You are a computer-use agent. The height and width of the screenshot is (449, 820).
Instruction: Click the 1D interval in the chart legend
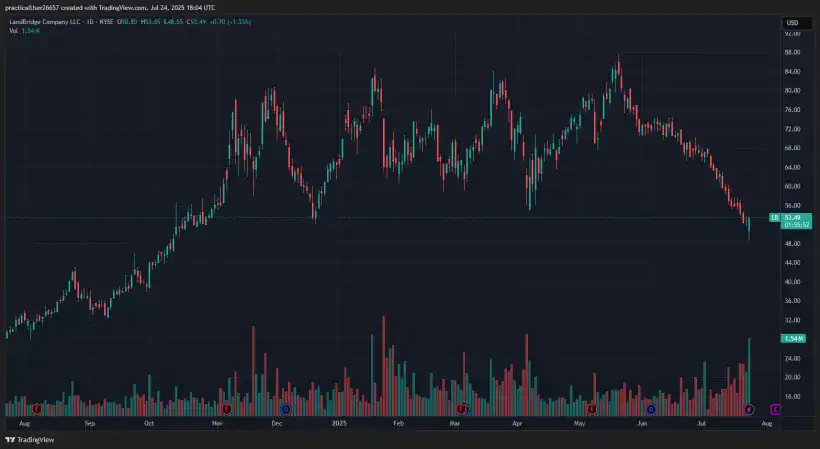pyautogui.click(x=93, y=22)
